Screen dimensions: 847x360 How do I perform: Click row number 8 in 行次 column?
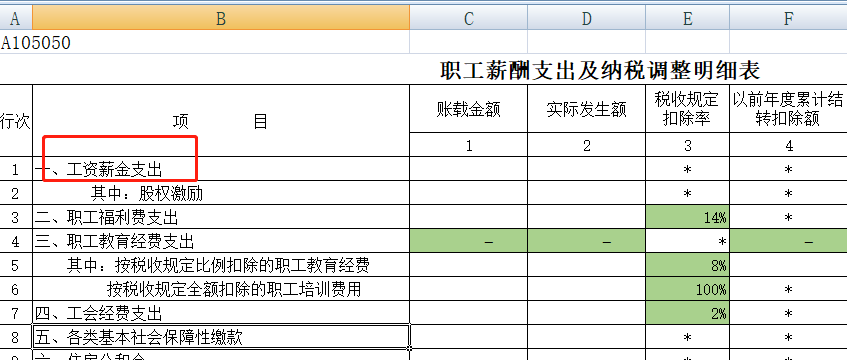point(16,337)
